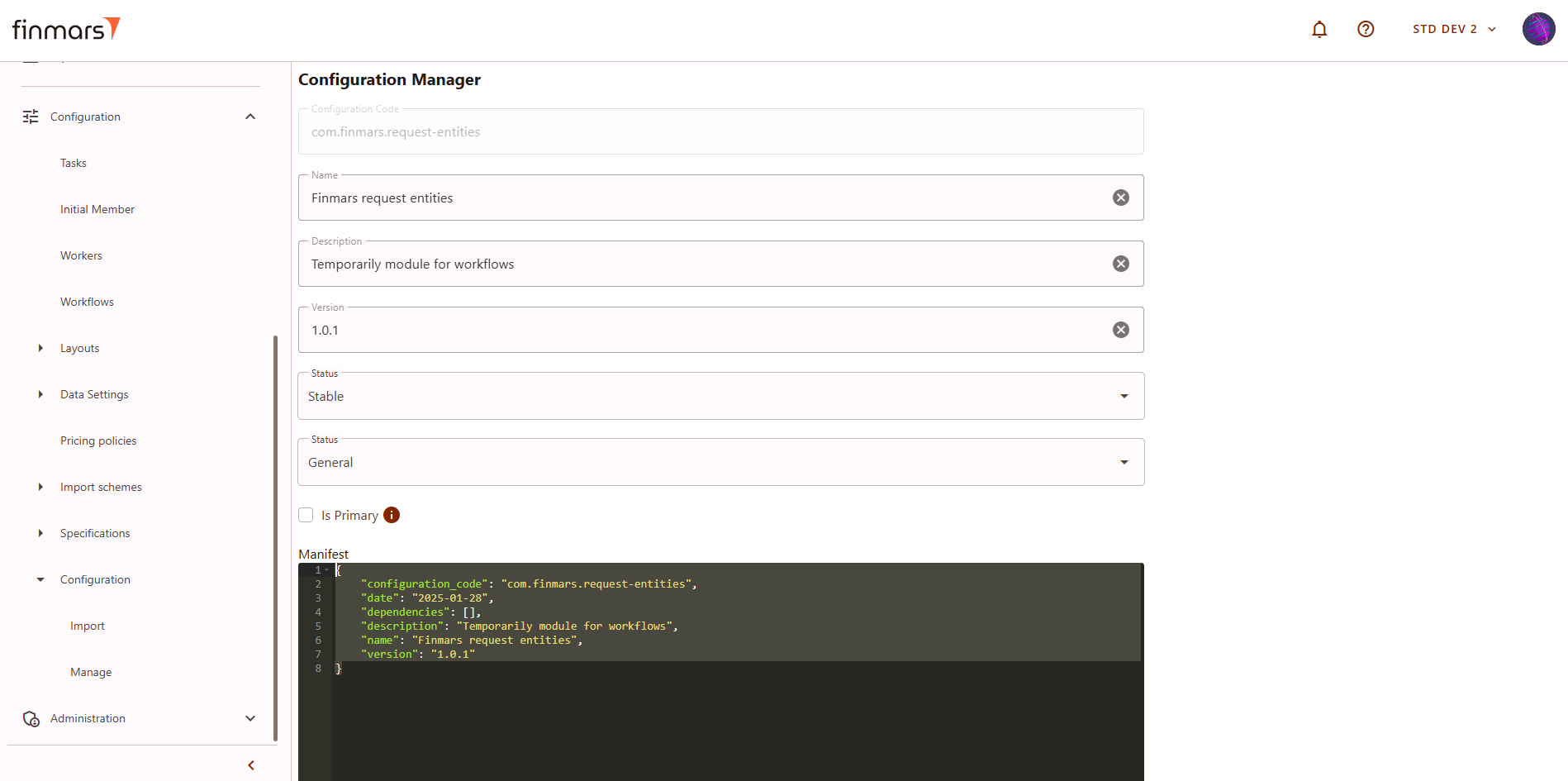Open the help question mark icon
This screenshot has height=781, width=1568.
coord(1366,29)
